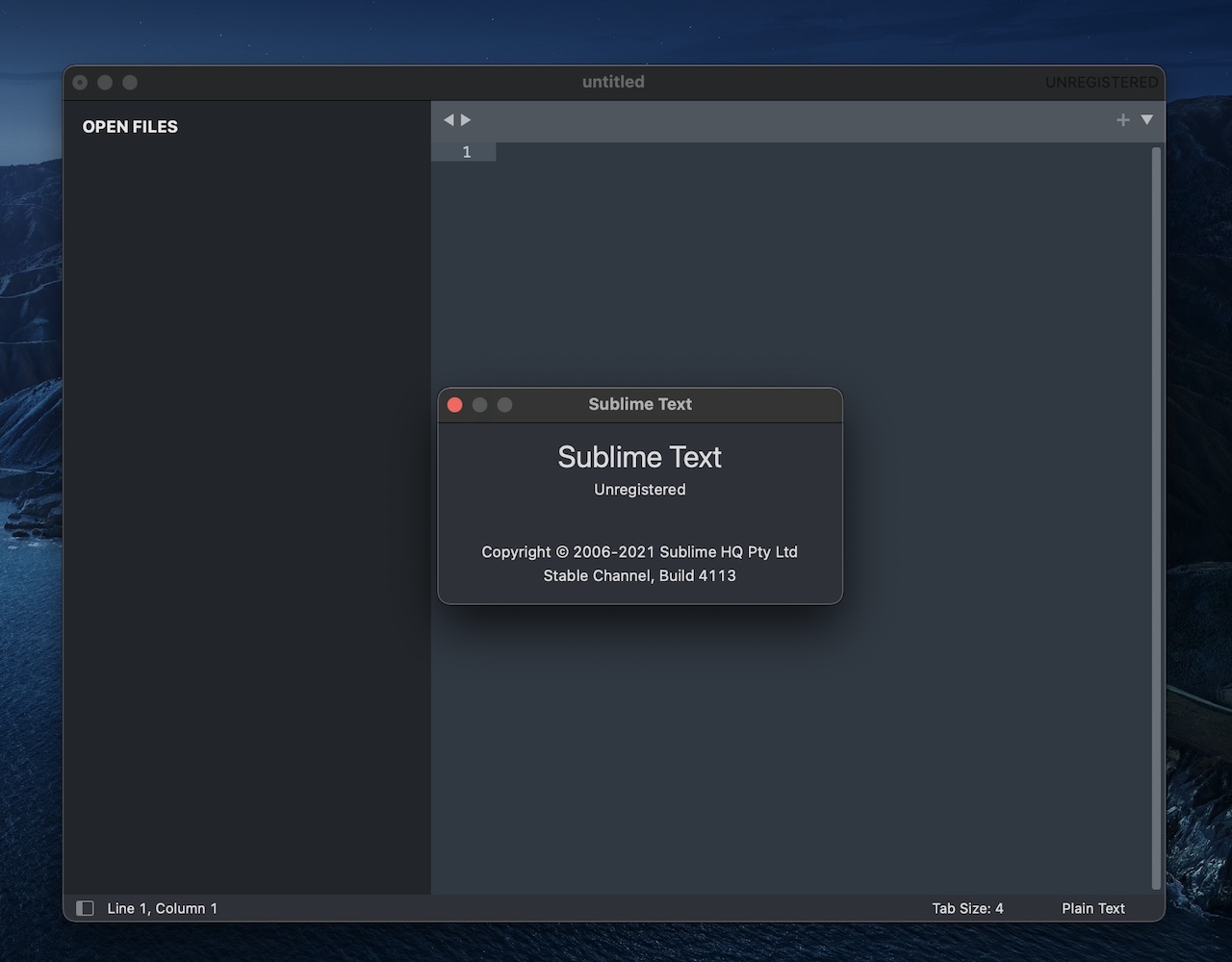Click line number 1 in gutter
Viewport: 1232px width, 962px height.
pos(467,152)
